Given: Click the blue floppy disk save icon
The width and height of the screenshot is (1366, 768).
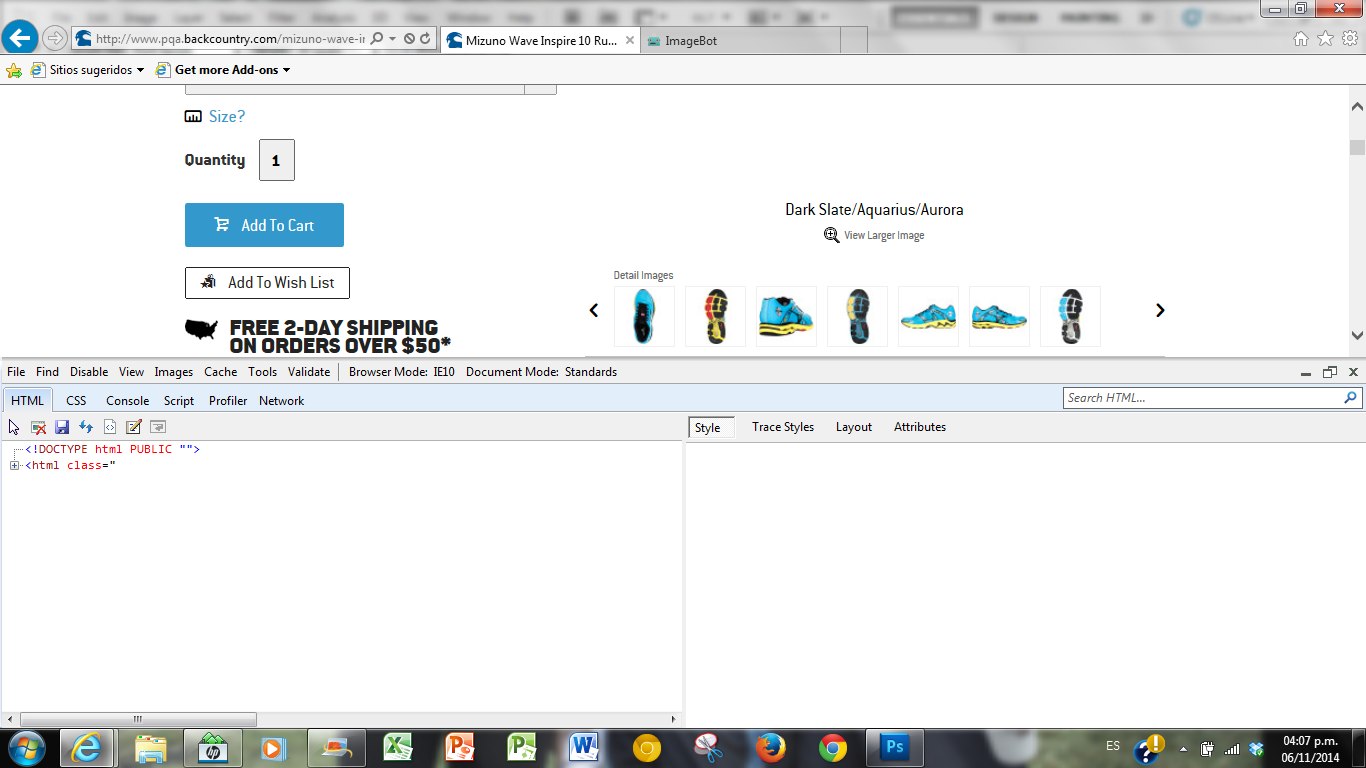Looking at the screenshot, I should click(62, 427).
